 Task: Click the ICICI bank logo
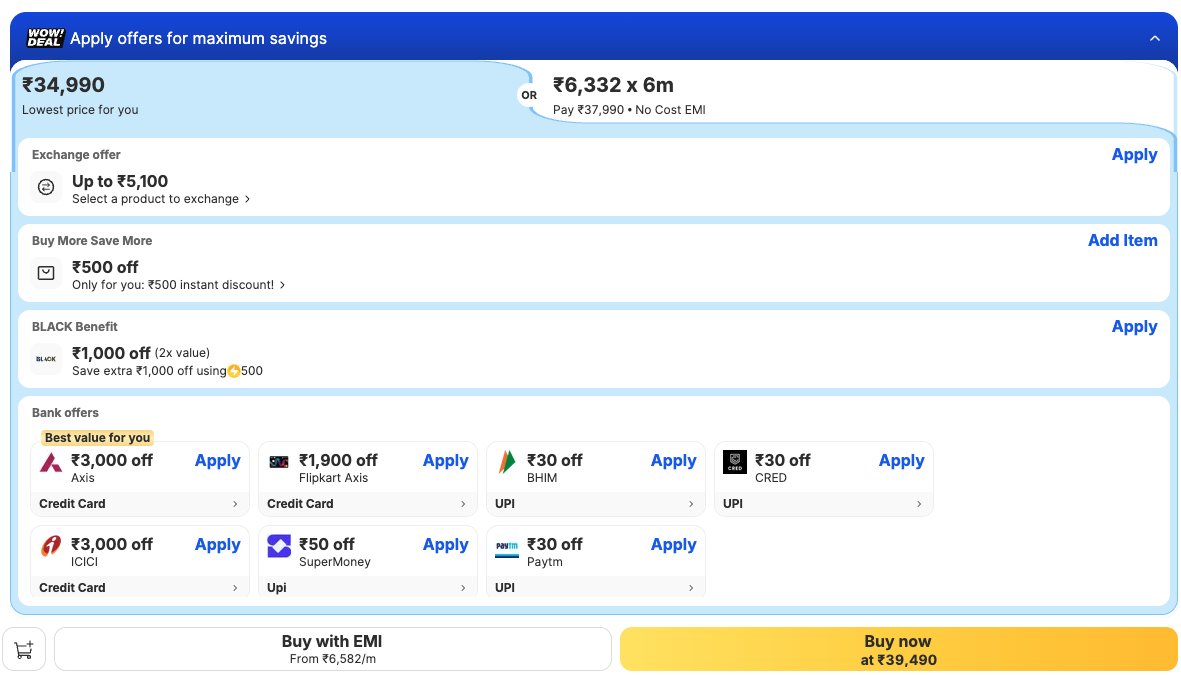pyautogui.click(x=51, y=547)
